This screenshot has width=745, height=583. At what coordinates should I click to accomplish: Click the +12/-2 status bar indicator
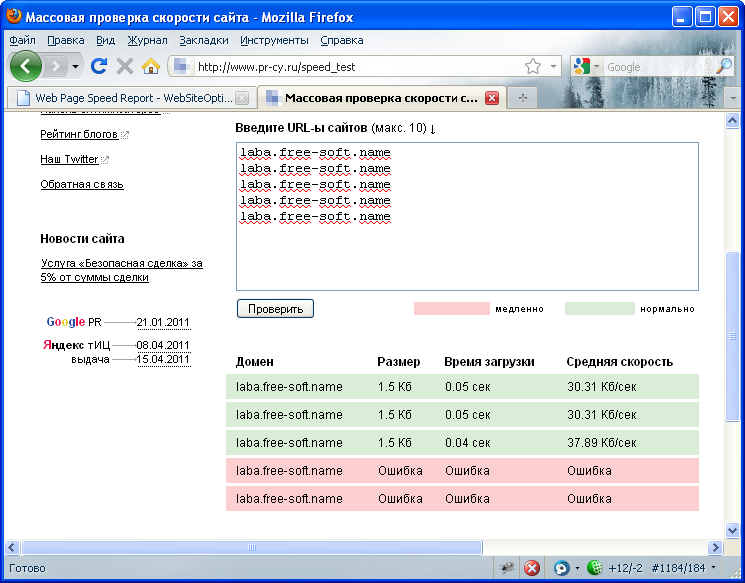625,568
